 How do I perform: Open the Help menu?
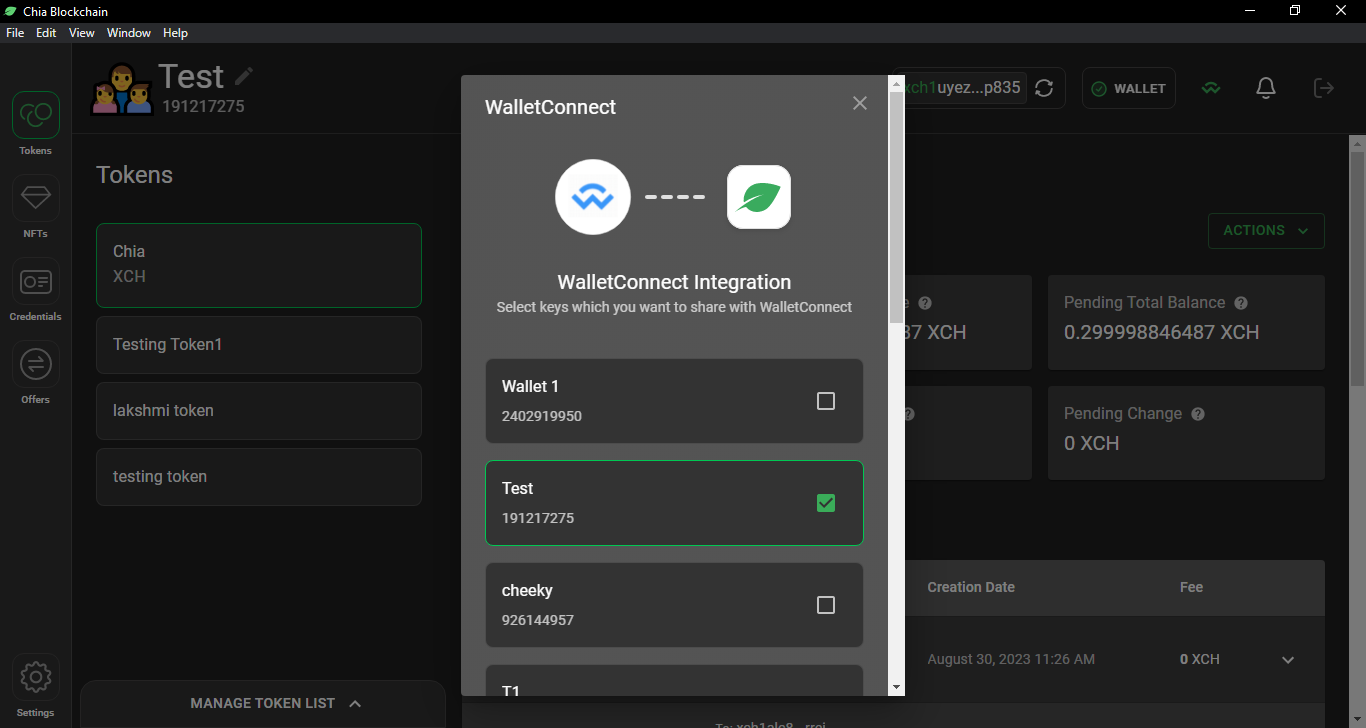point(175,33)
